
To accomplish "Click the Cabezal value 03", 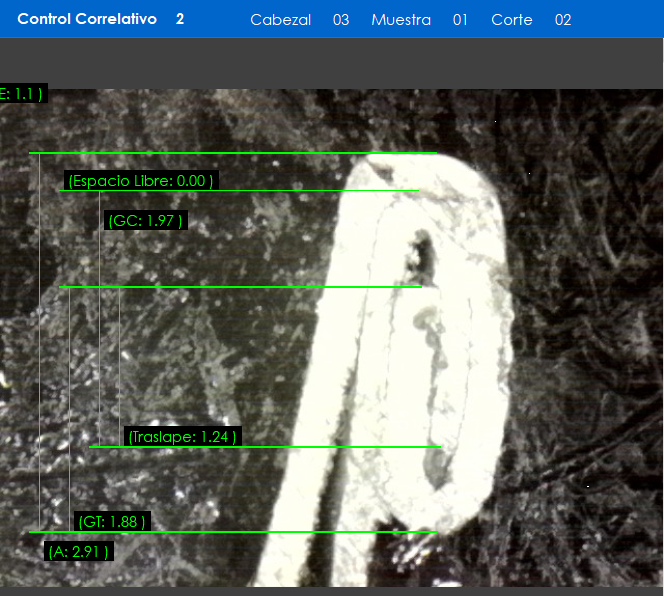I will (341, 20).
